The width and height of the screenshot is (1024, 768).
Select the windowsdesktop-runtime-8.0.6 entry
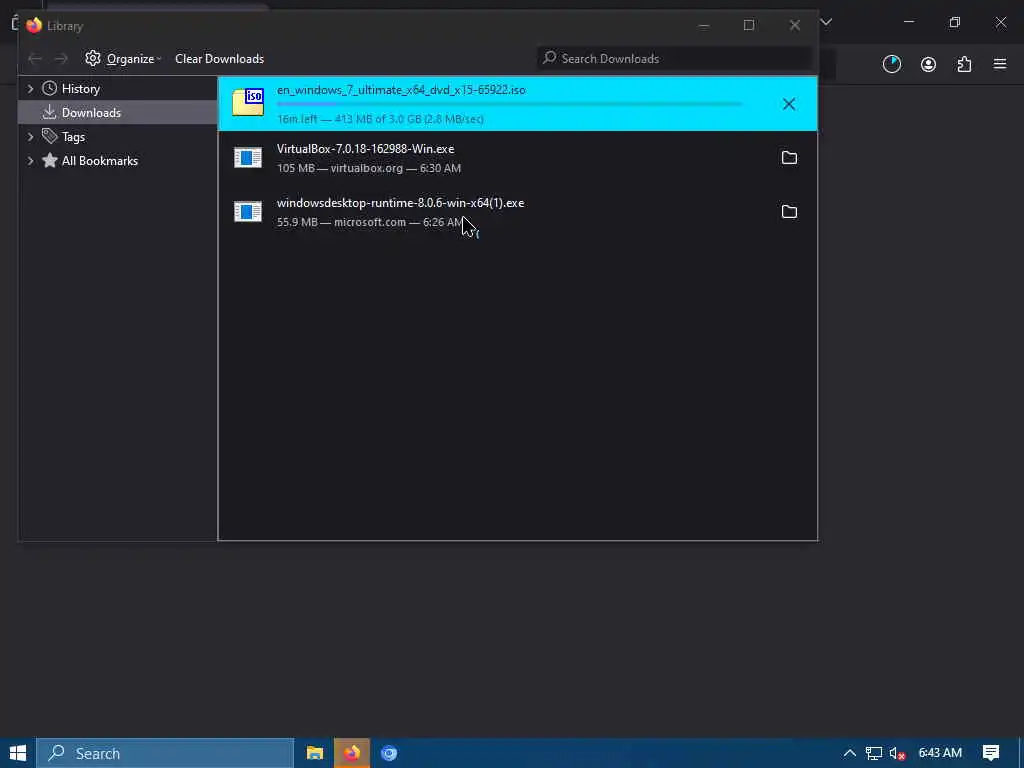[x=517, y=212]
